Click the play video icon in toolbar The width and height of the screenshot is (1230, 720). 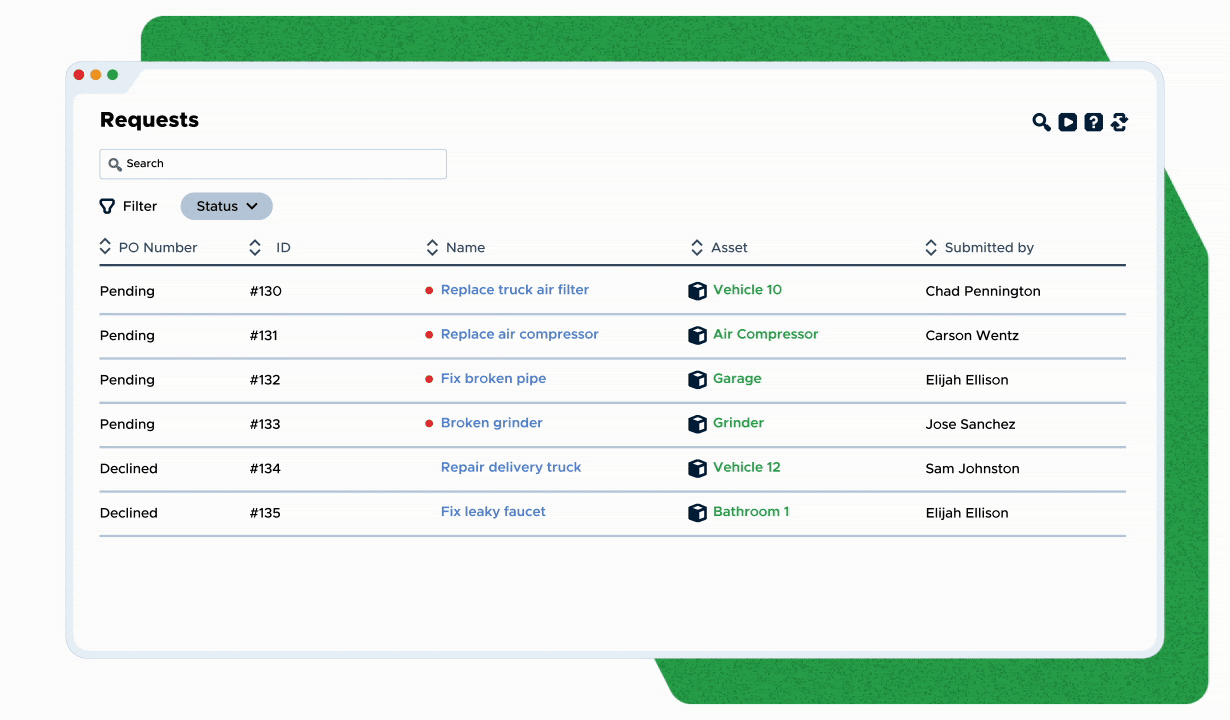click(1068, 122)
